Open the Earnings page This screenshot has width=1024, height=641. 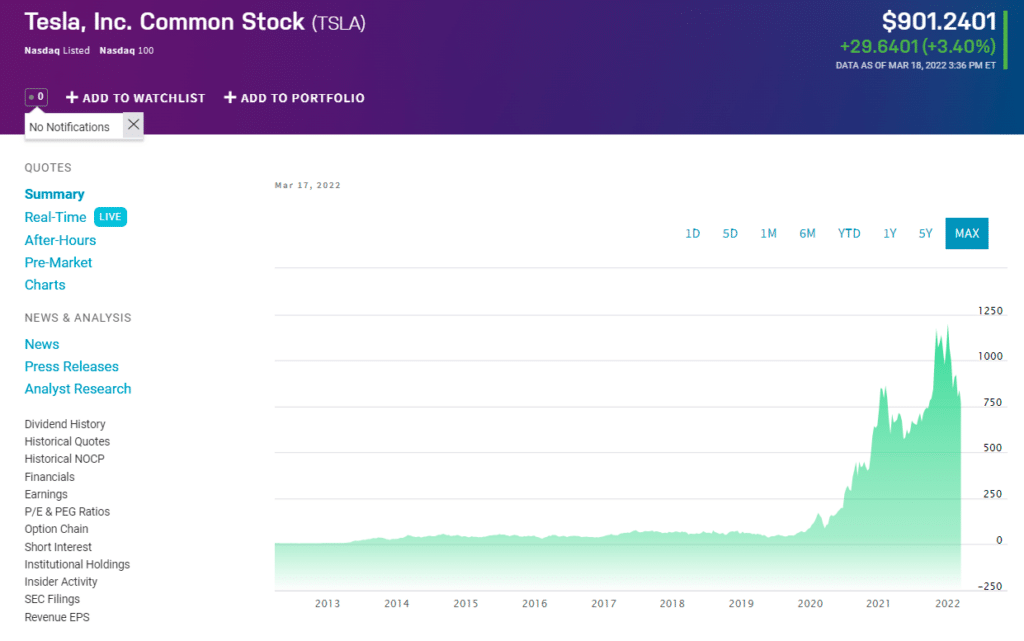pos(46,494)
